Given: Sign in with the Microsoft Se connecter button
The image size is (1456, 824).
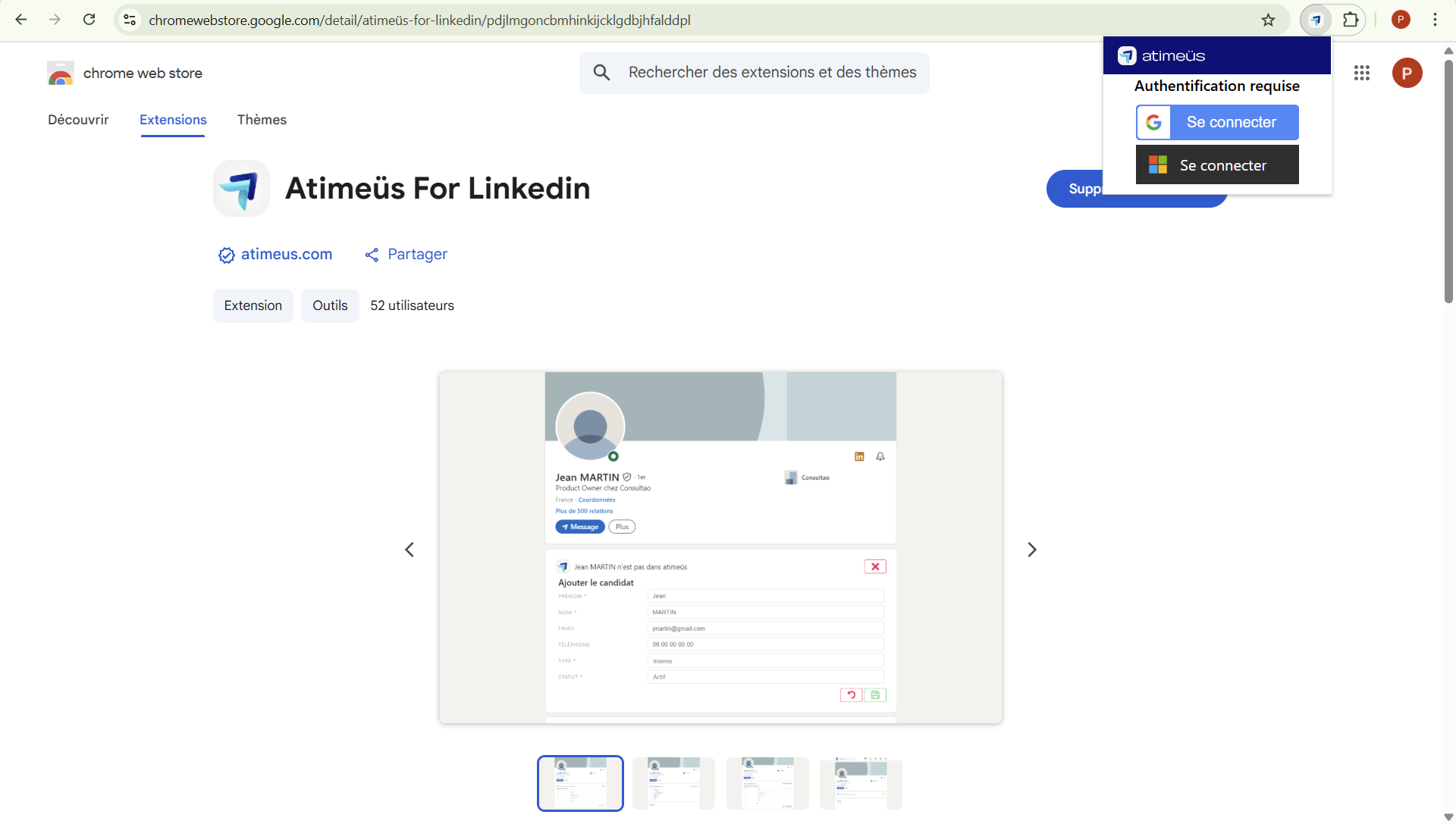Looking at the screenshot, I should coord(1217,165).
